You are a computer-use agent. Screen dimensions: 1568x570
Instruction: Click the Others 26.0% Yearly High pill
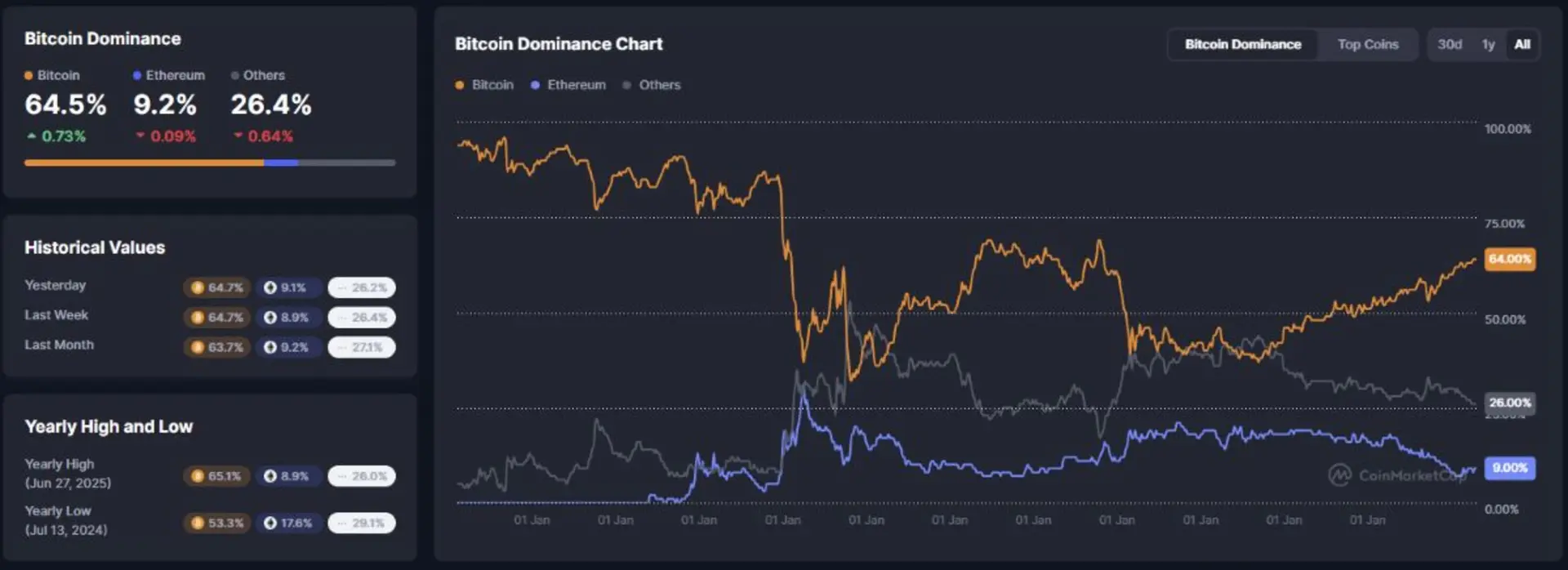362,476
